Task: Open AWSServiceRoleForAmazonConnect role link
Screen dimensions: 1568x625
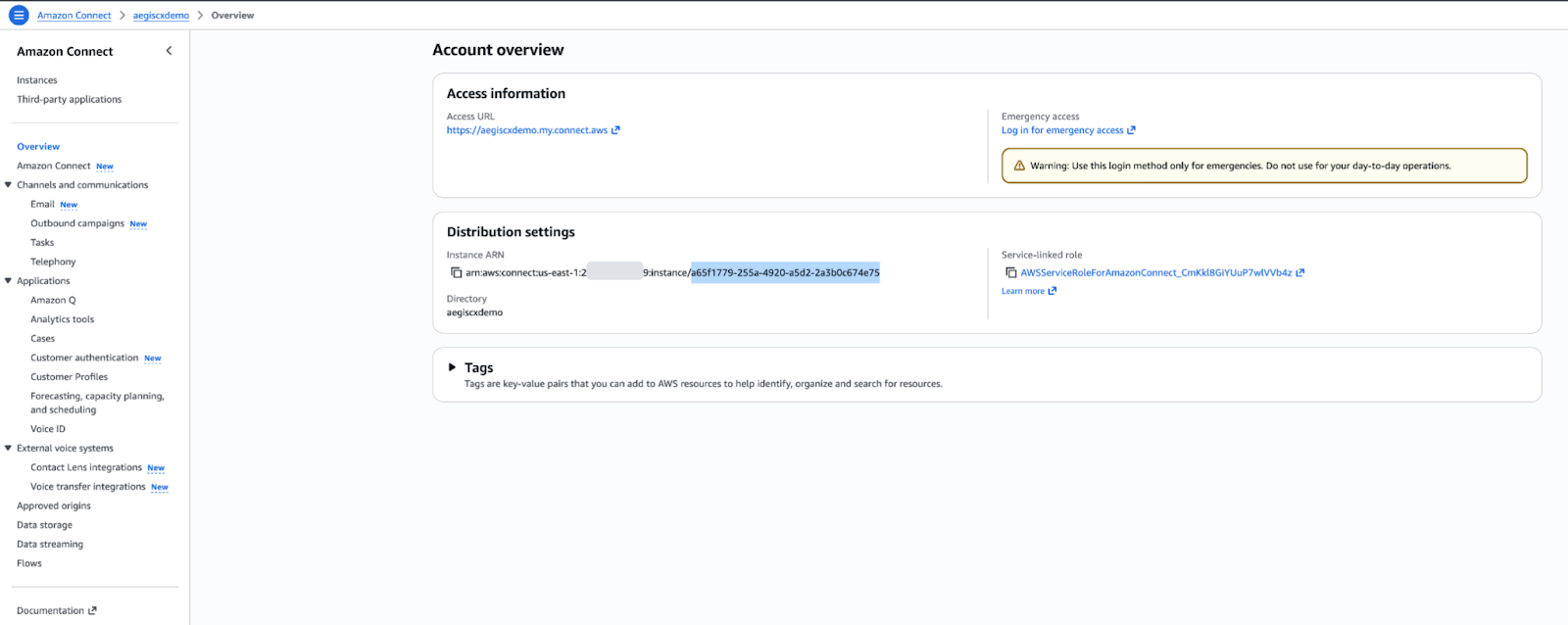Action: (x=1155, y=273)
